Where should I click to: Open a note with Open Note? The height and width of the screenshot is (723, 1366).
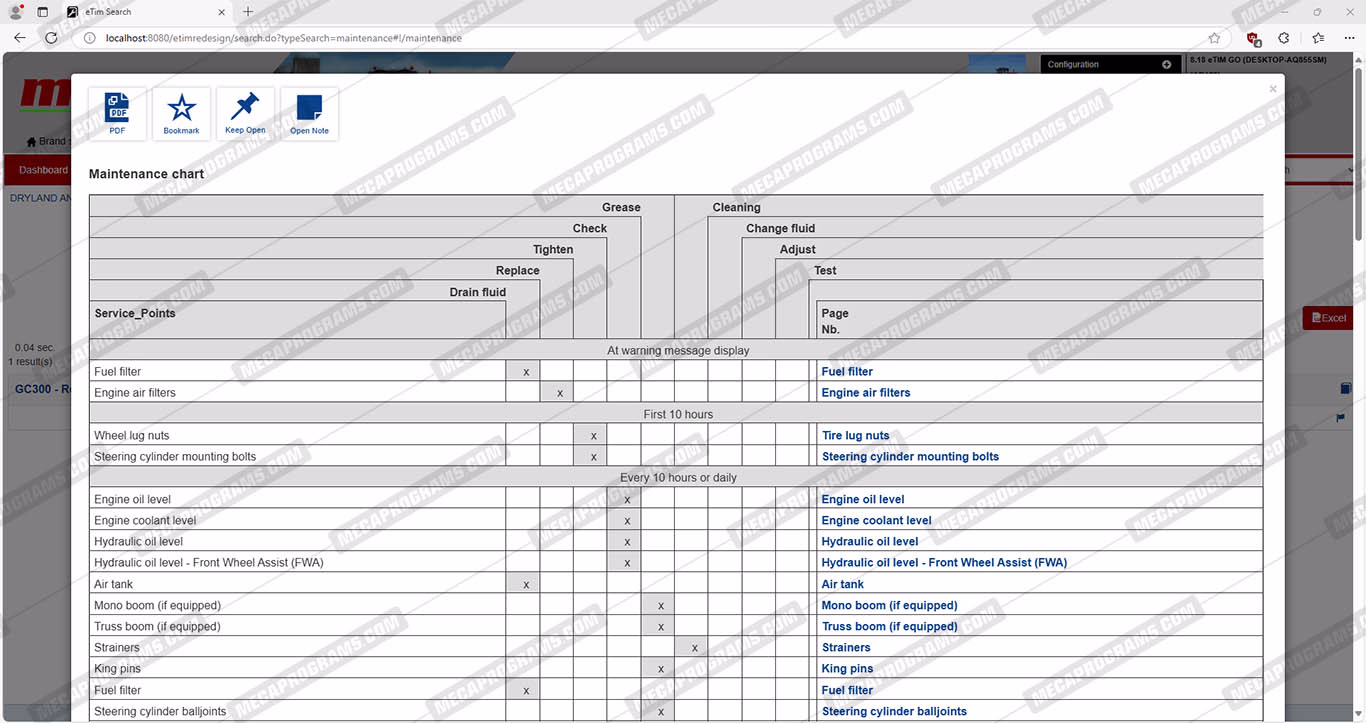pyautogui.click(x=309, y=114)
